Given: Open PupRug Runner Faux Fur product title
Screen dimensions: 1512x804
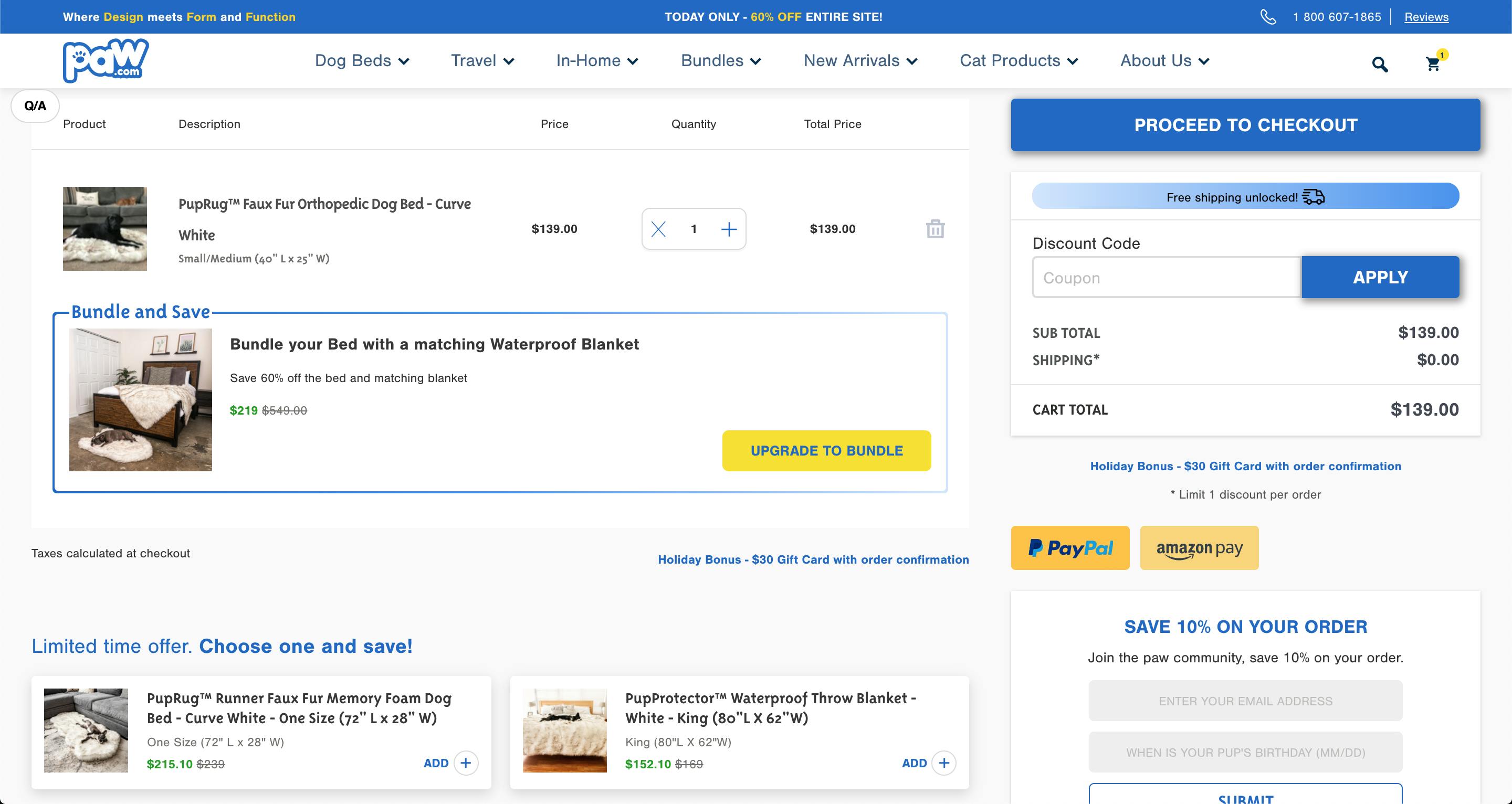Looking at the screenshot, I should (299, 708).
